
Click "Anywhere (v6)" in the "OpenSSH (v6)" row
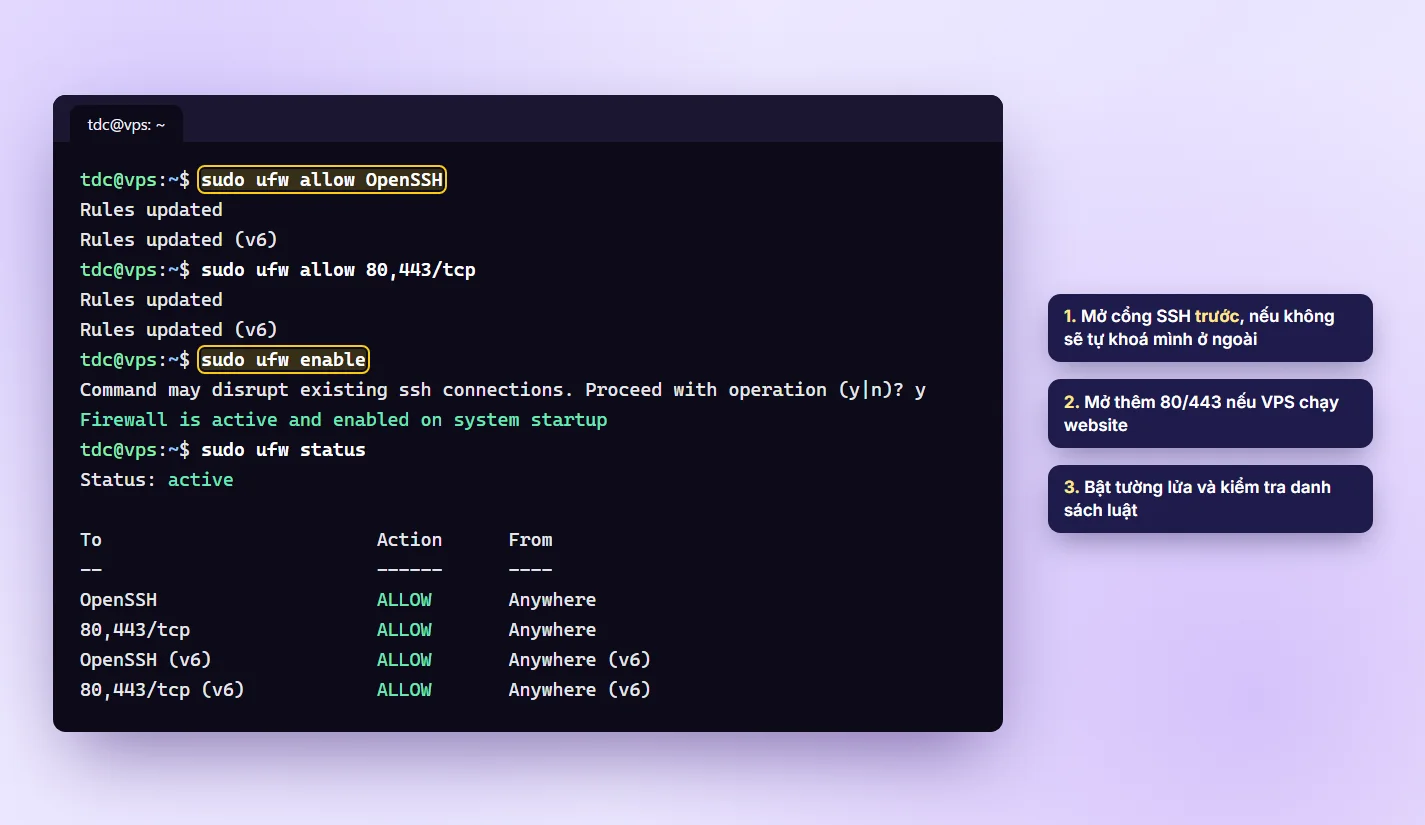tap(580, 660)
